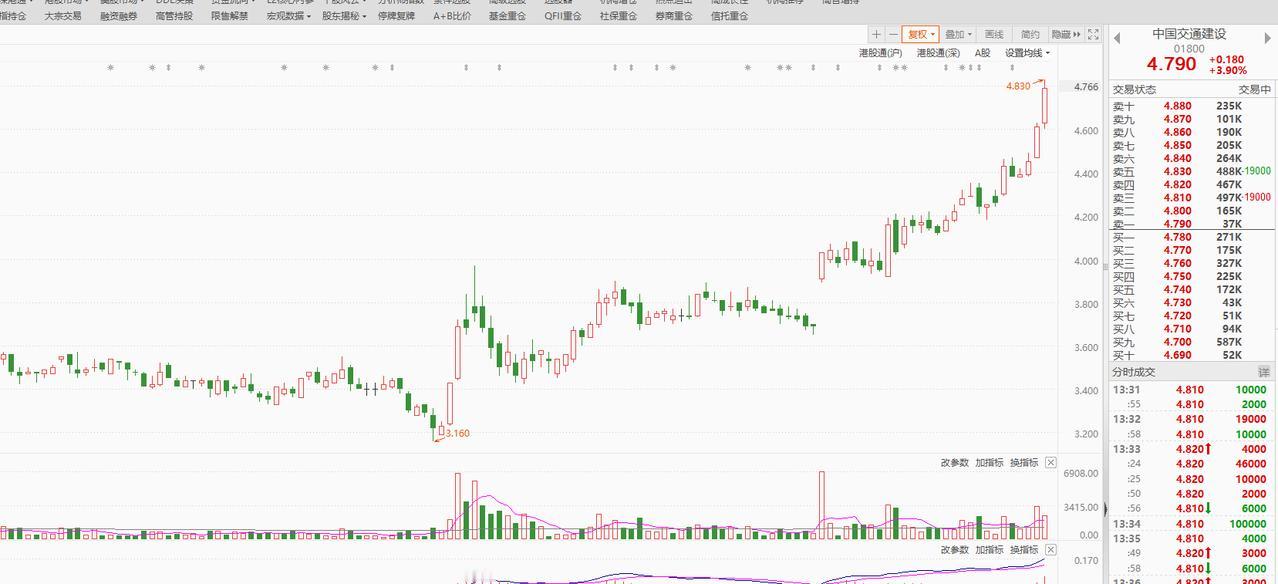Open 券商重仓 tab

(x=674, y=16)
